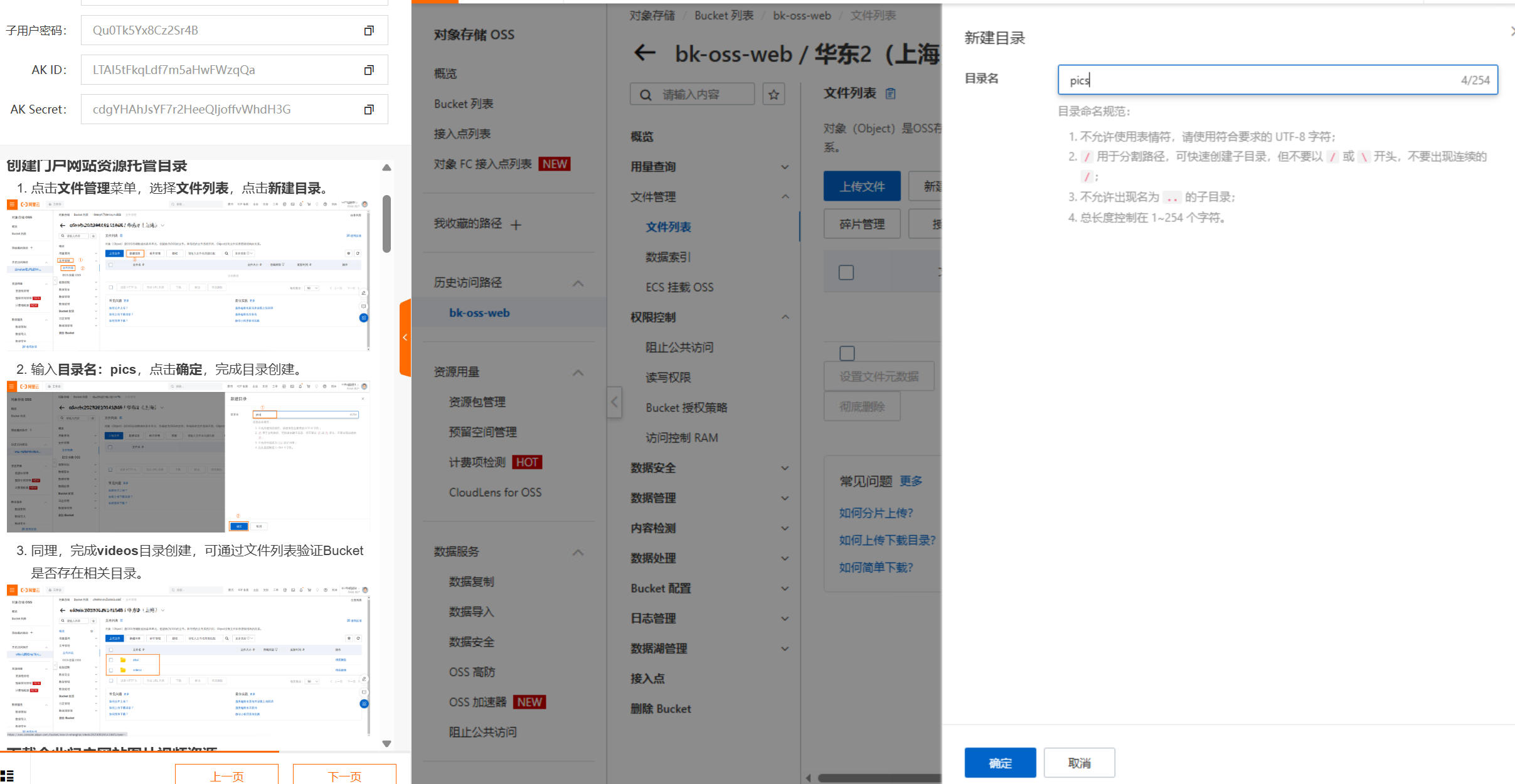The height and width of the screenshot is (784, 1515).
Task: Click the back arrow beside bk-oss-web
Action: click(x=645, y=53)
